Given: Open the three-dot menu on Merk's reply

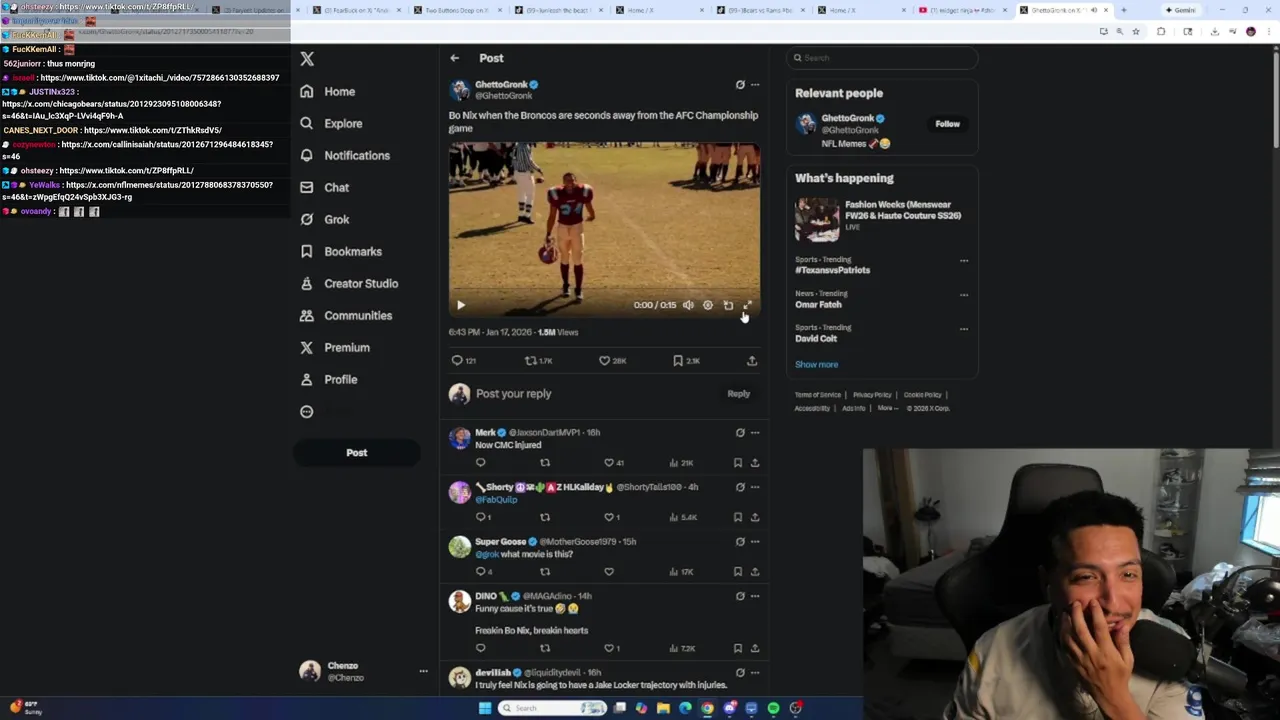Looking at the screenshot, I should tap(755, 433).
